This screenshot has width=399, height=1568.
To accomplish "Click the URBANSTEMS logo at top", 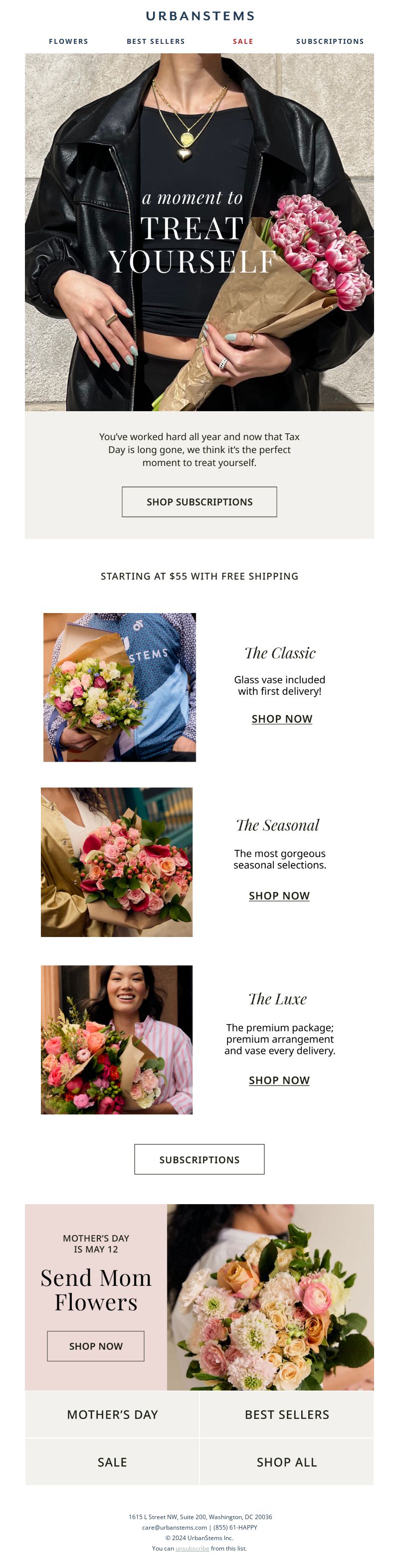I will pyautogui.click(x=200, y=16).
